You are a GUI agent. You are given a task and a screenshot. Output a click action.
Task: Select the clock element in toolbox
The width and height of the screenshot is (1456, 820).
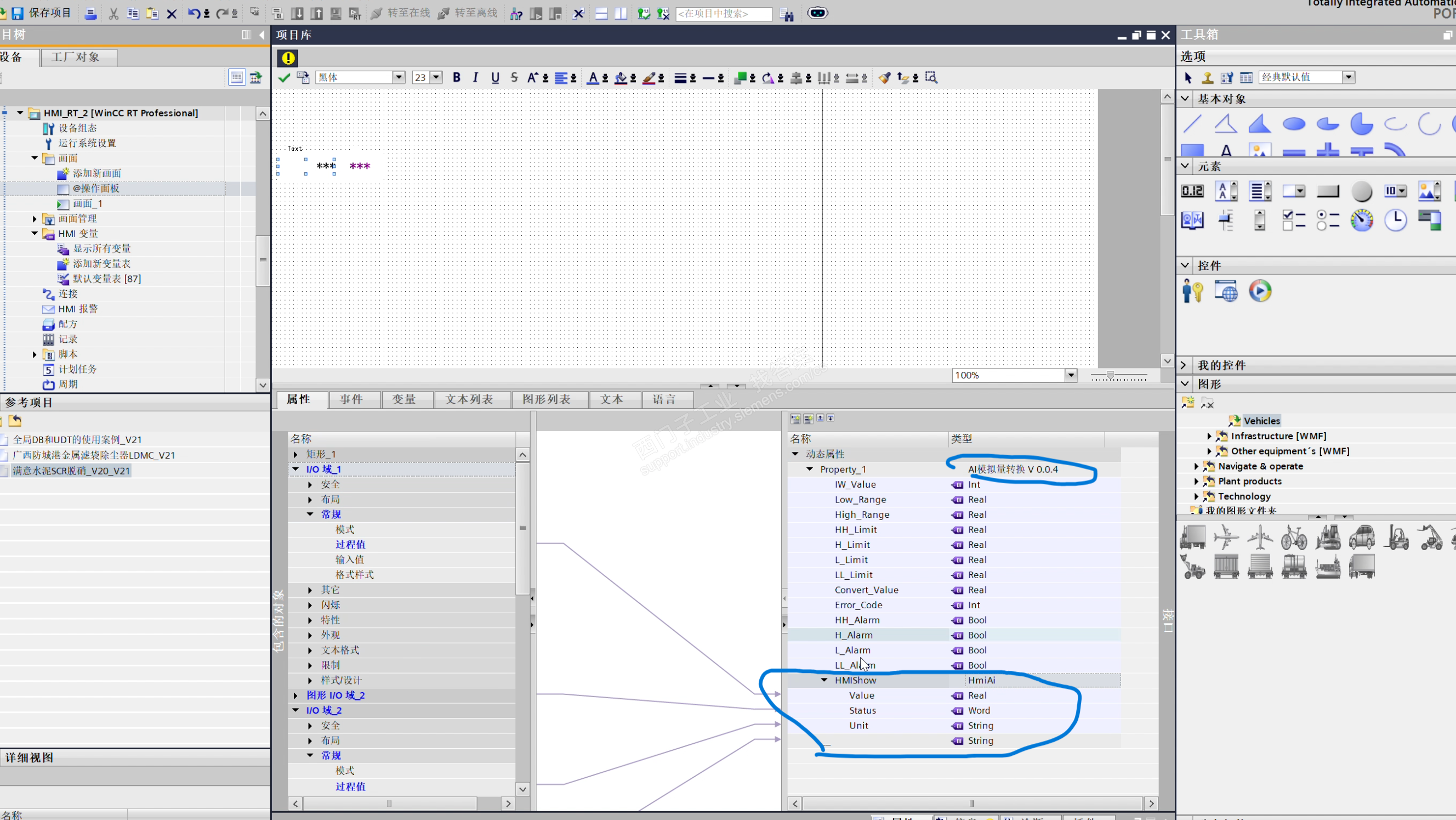tap(1395, 220)
